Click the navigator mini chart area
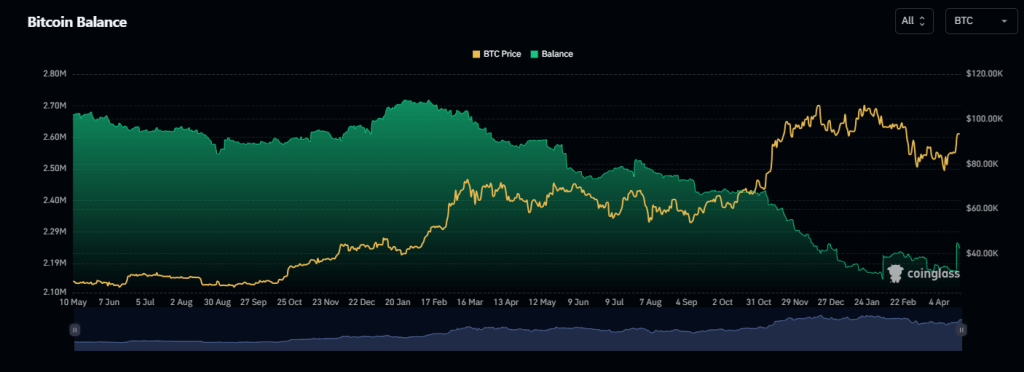 tap(517, 330)
